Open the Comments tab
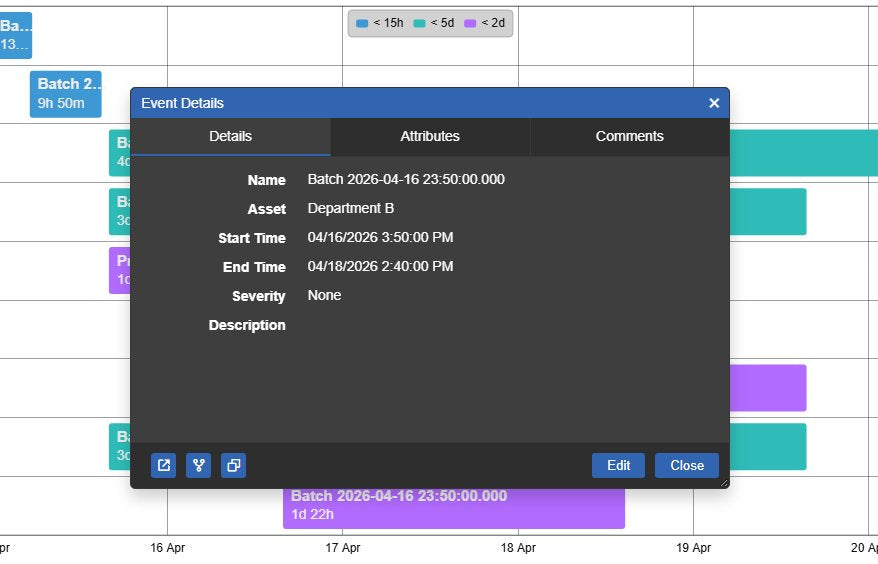Image resolution: width=878 pixels, height=564 pixels. tap(629, 137)
